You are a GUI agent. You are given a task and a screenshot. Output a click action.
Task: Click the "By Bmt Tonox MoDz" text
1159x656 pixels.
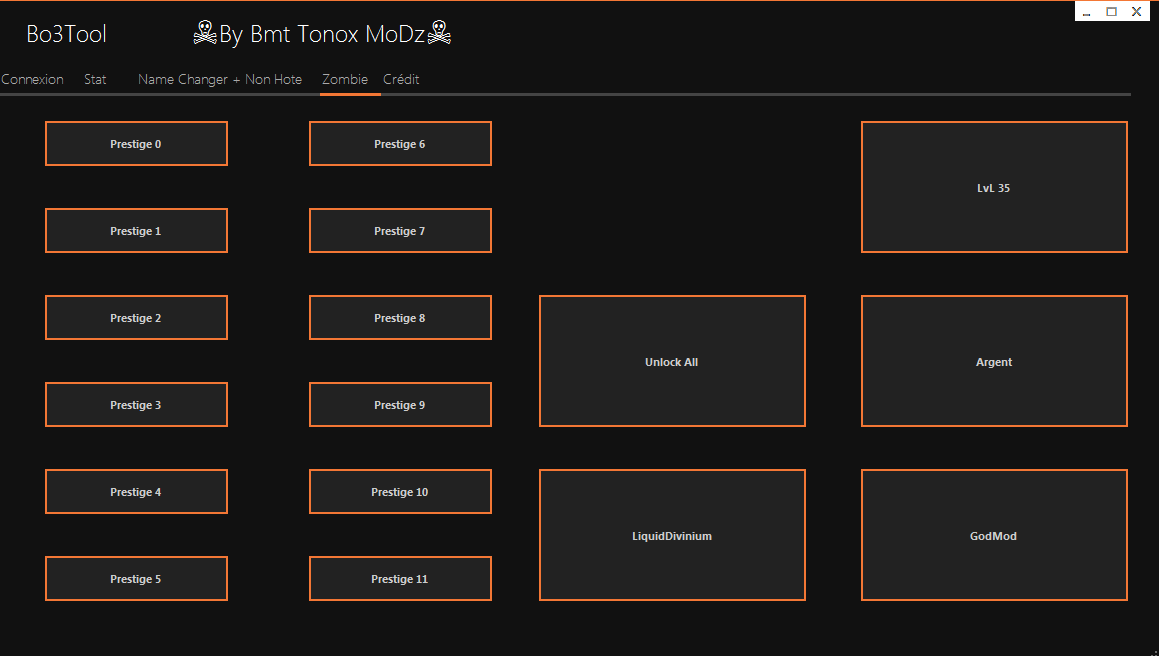point(322,34)
